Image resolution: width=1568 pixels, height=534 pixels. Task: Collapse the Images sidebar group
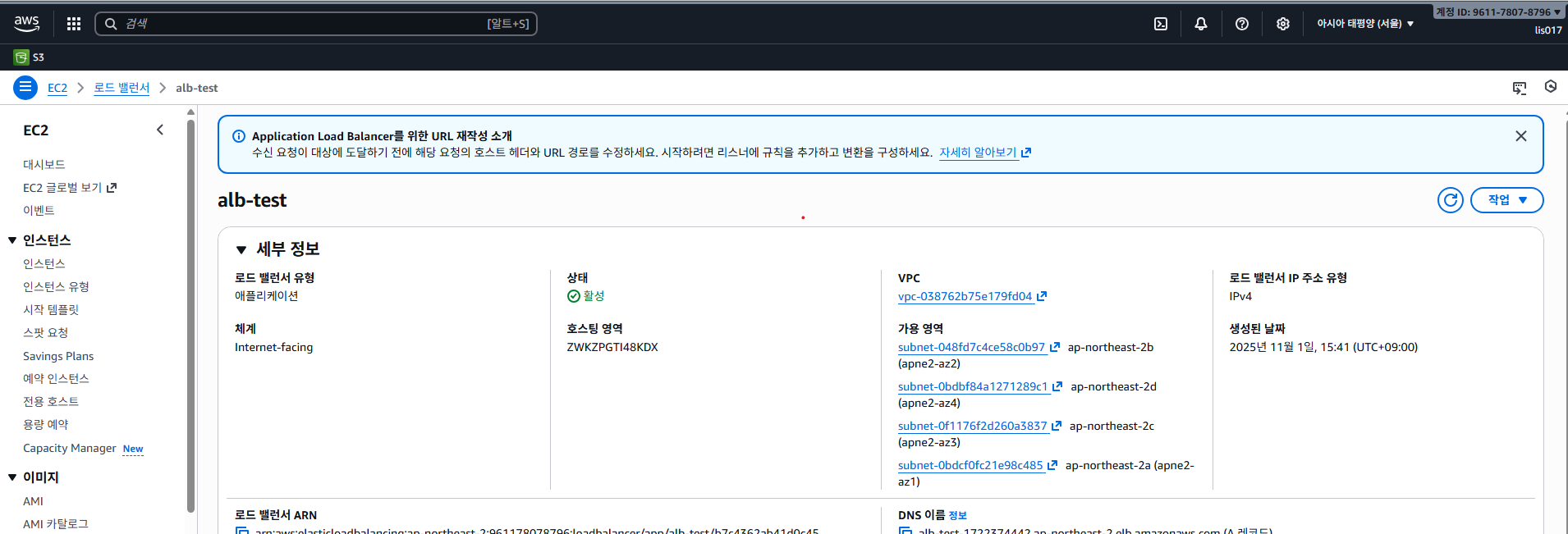pos(12,477)
